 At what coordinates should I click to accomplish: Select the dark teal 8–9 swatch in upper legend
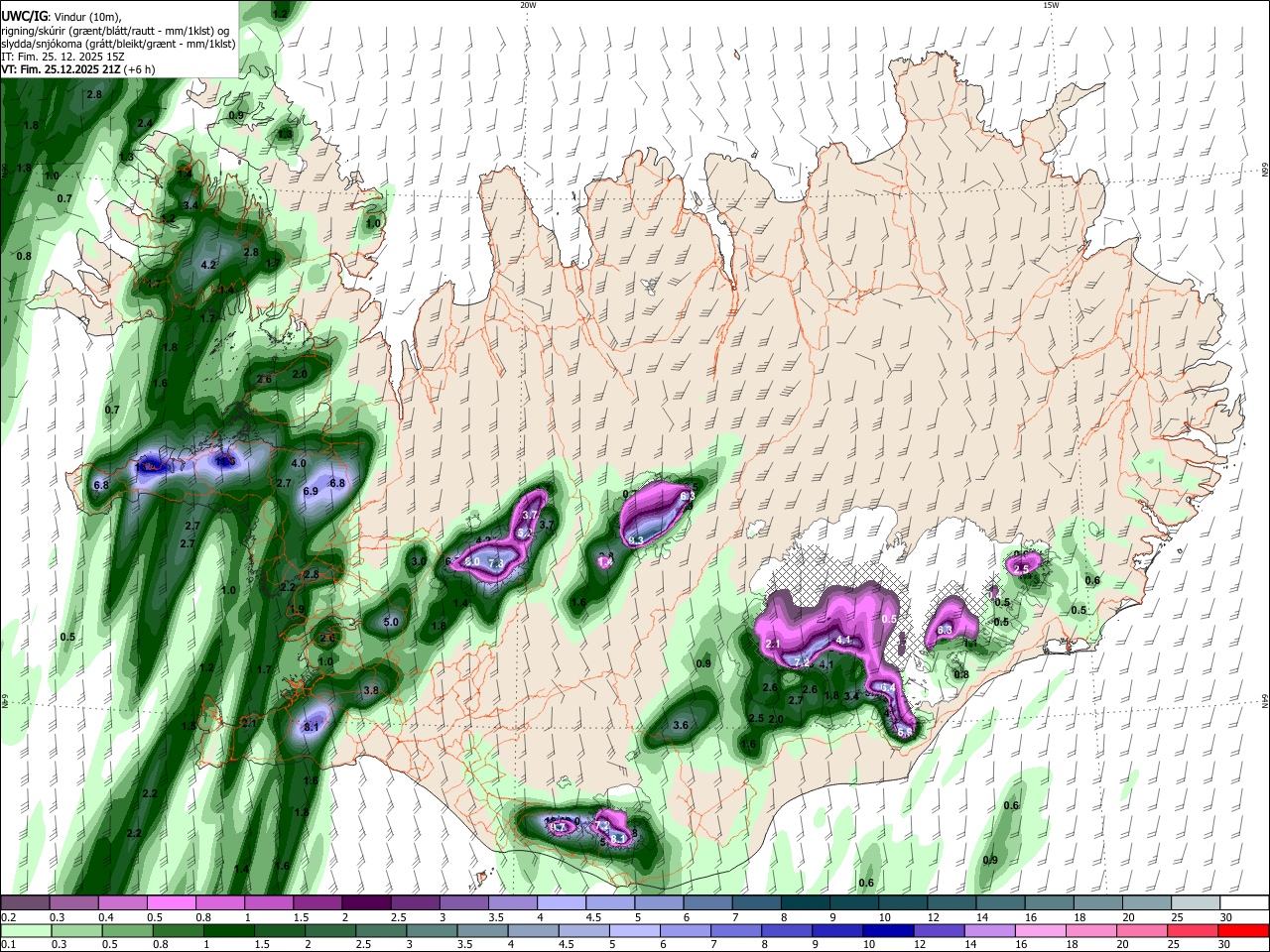805,902
